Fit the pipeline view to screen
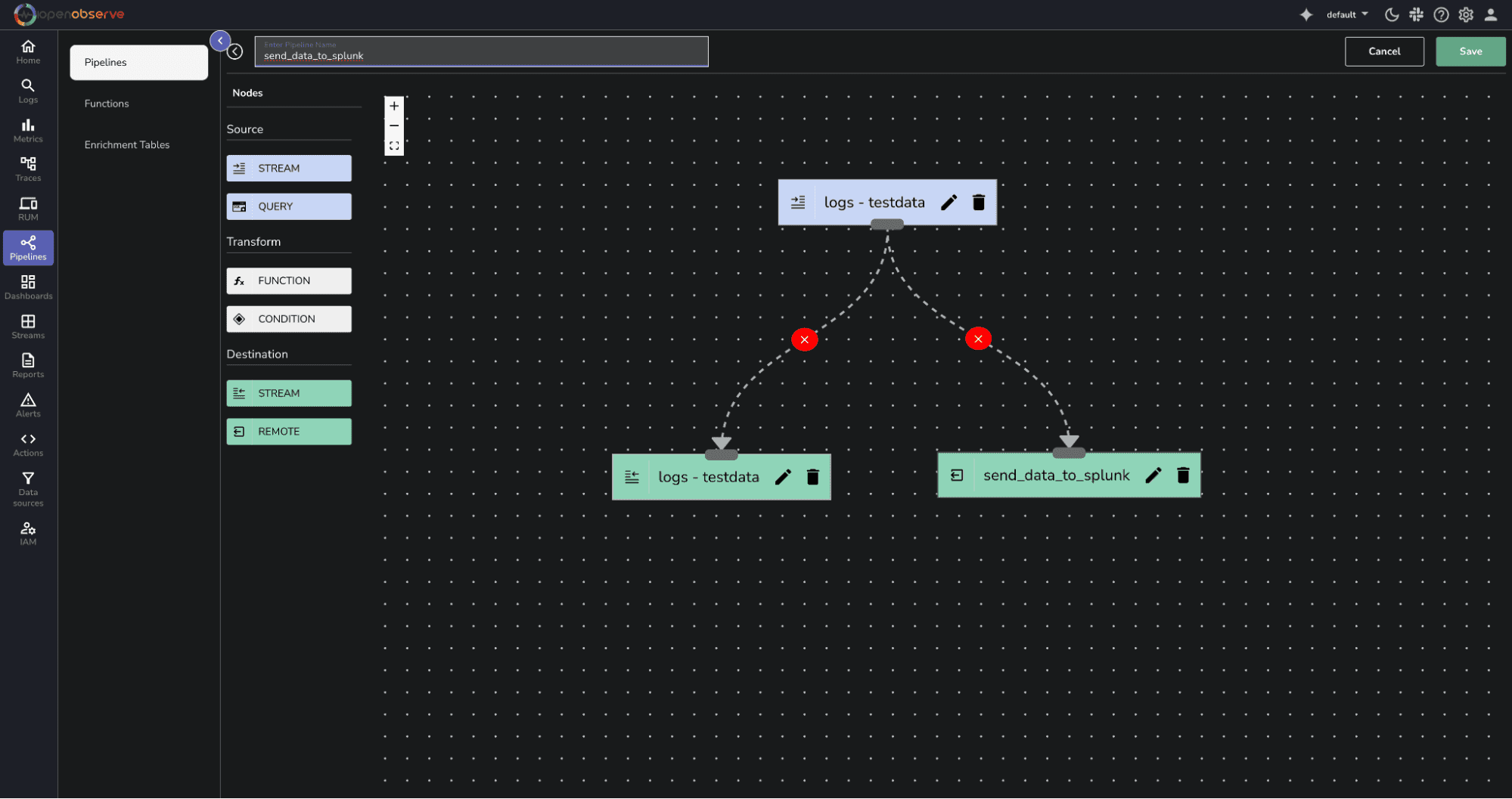 click(x=394, y=146)
